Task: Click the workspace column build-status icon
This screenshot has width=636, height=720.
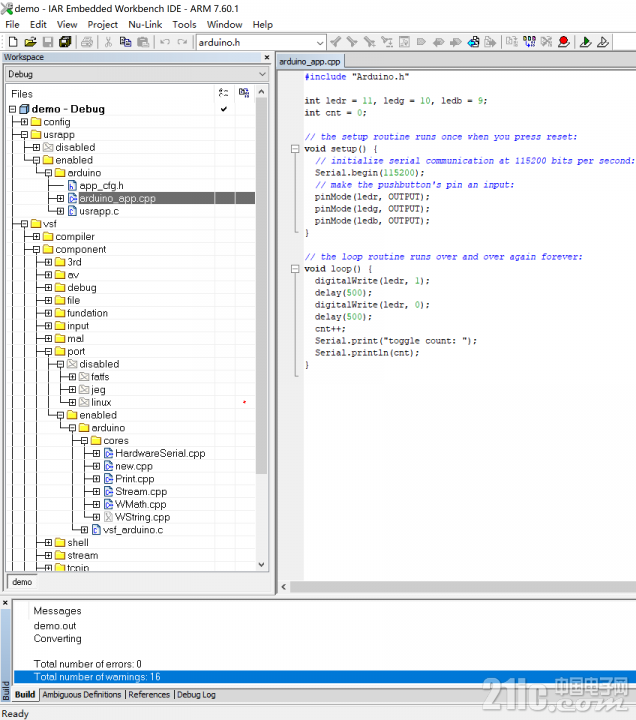Action: click(224, 93)
